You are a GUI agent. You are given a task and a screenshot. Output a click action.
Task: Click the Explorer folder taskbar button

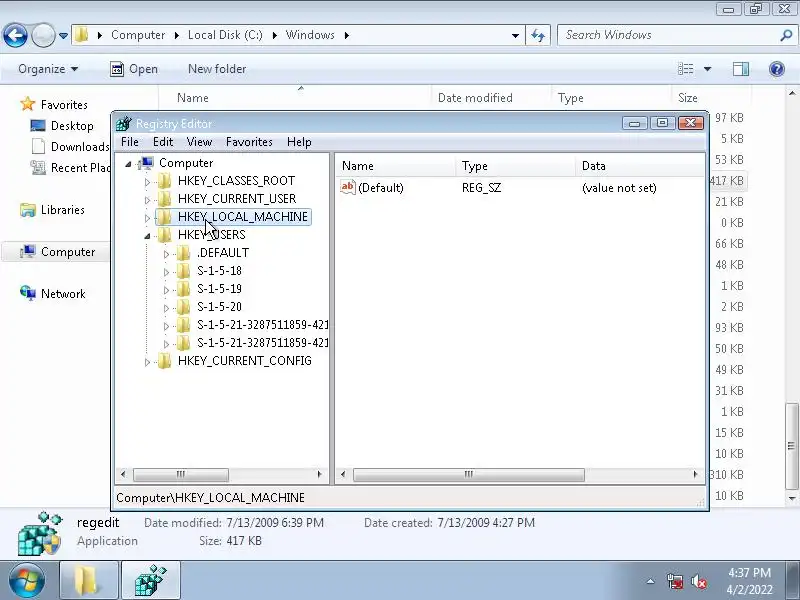[x=89, y=581]
